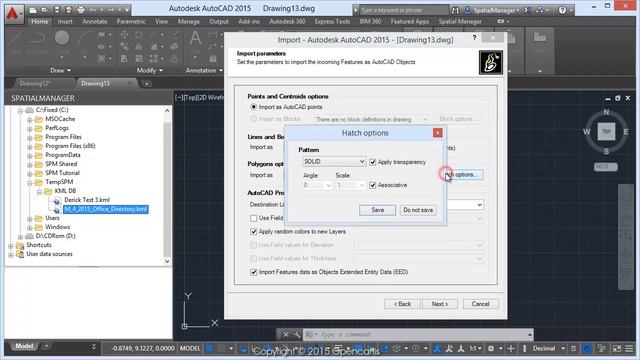This screenshot has height=360, width=640.
Task: Click the < Back button
Action: 402,304
